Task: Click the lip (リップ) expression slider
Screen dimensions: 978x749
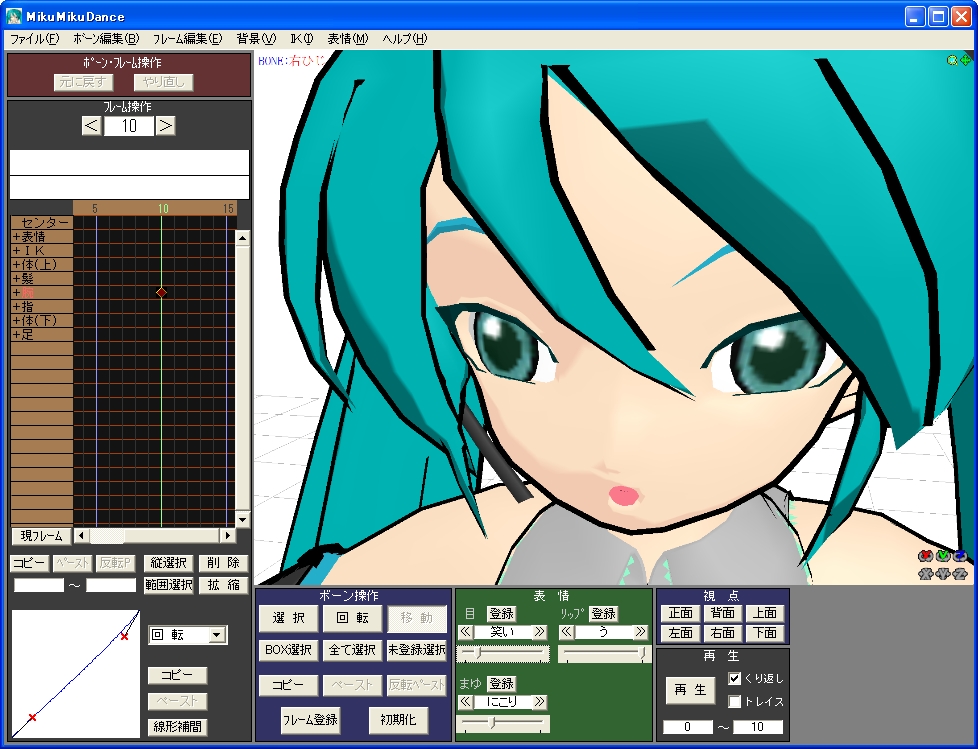Action: (x=604, y=654)
